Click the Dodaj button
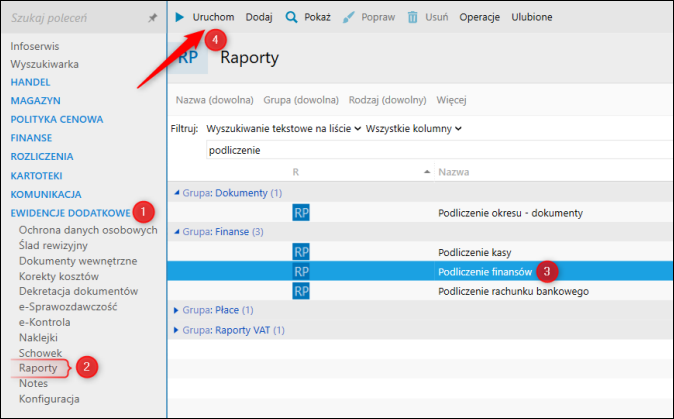The width and height of the screenshot is (674, 419). pos(259,17)
